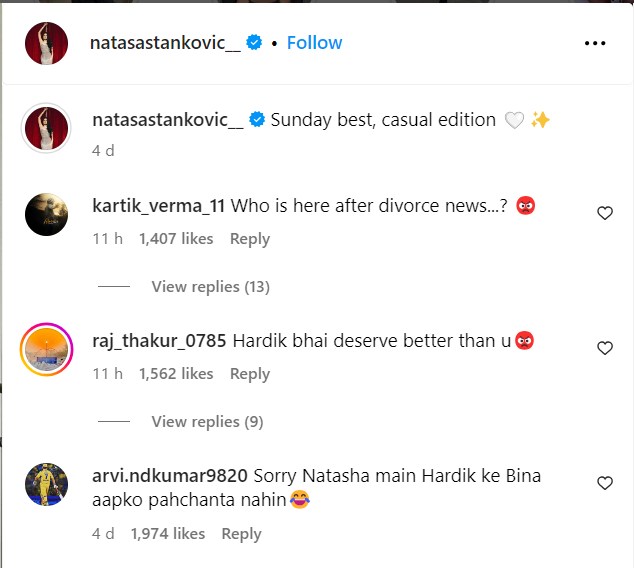Reply to raj_thakur_0785's comment
634x568 pixels.
coord(250,374)
